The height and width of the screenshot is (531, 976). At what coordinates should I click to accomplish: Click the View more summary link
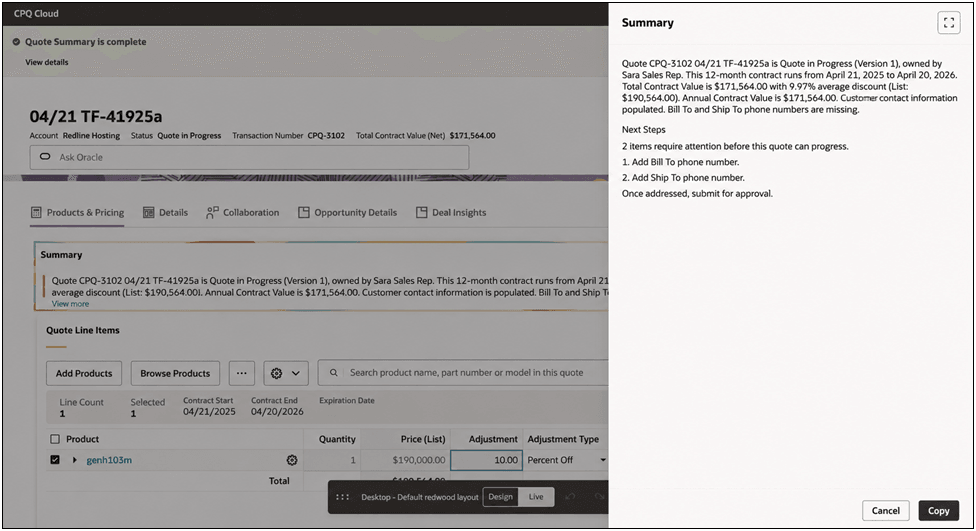tap(70, 304)
